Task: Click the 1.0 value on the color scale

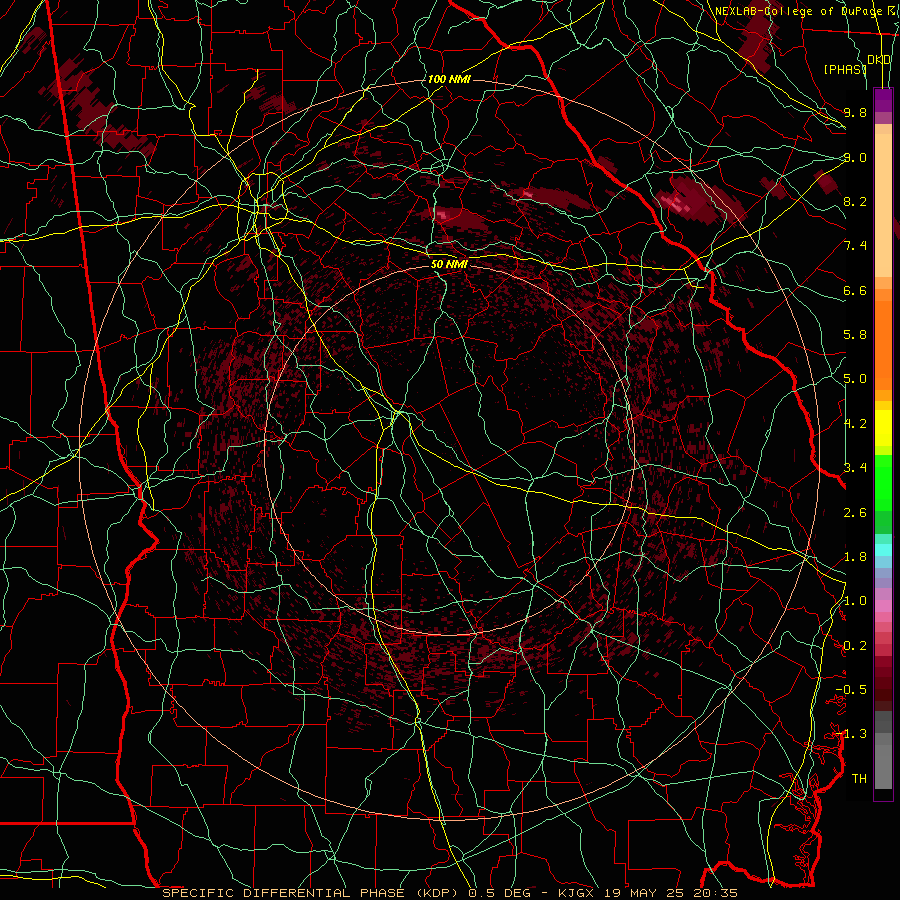Action: (855, 601)
